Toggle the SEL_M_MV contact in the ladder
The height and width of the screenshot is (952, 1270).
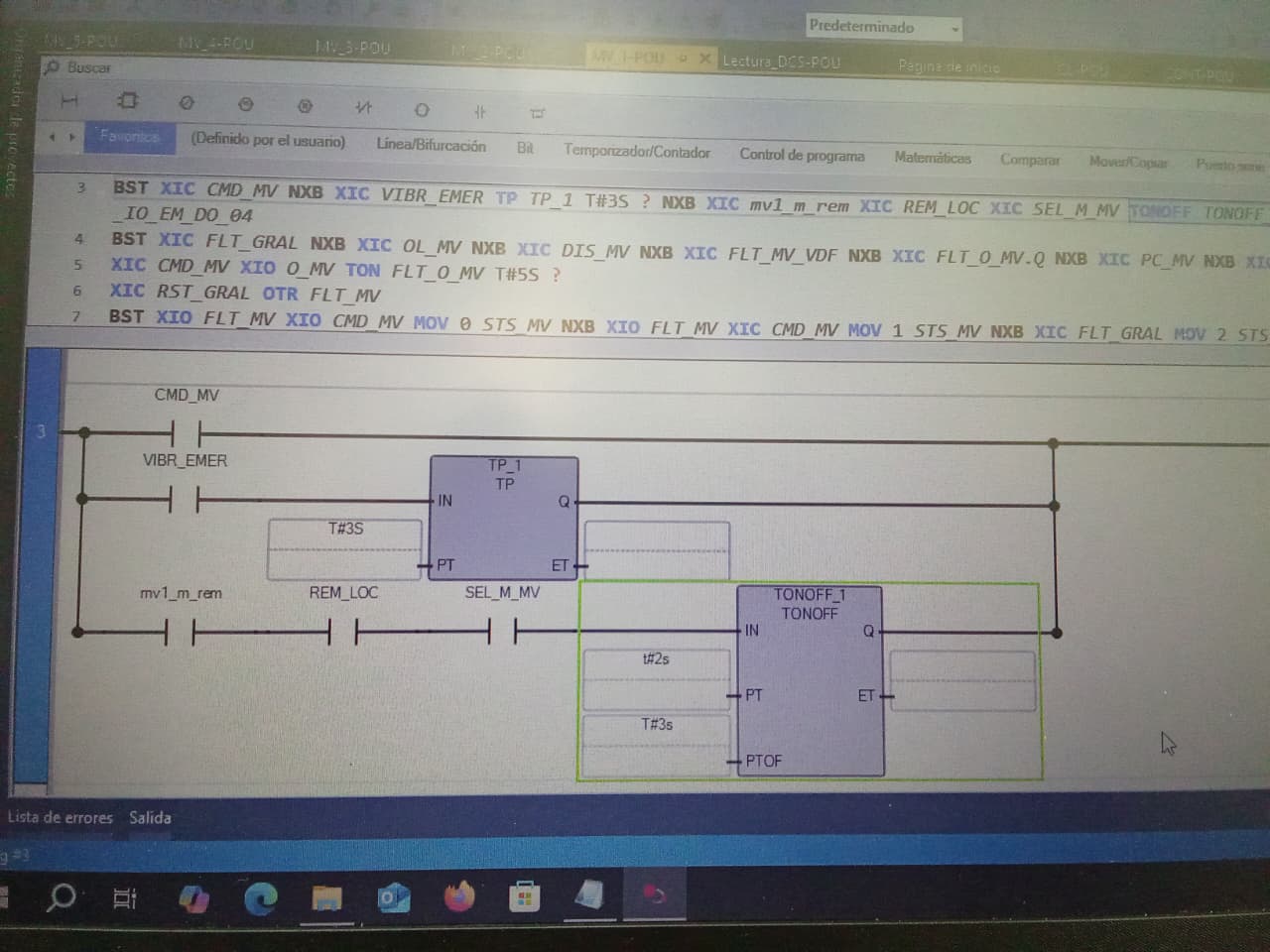[x=502, y=630]
